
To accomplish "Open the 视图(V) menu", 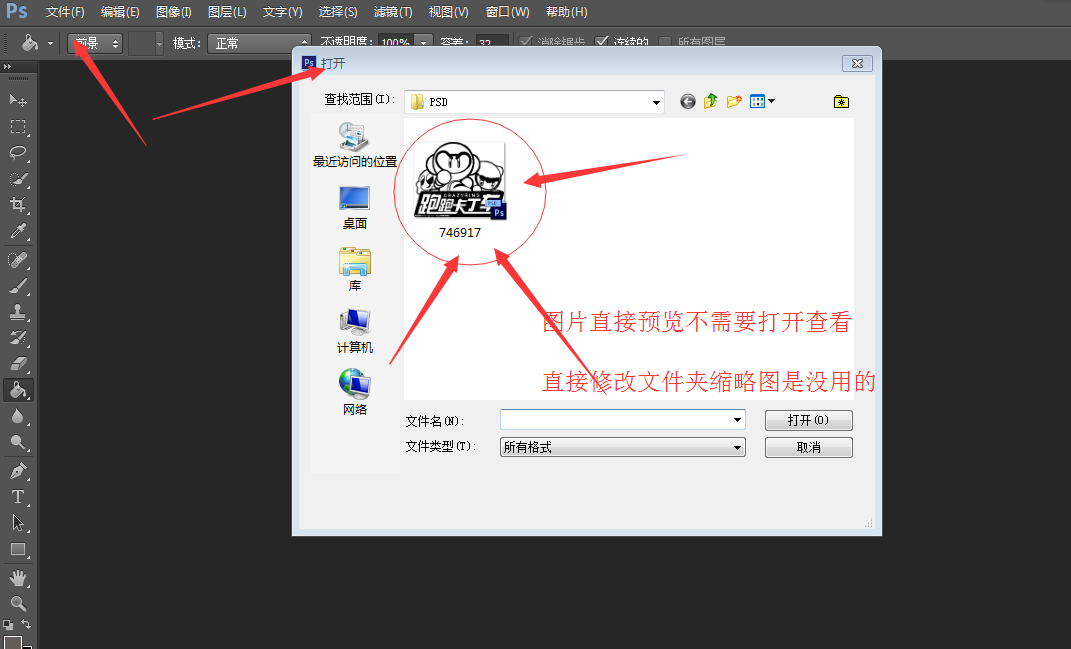I will tap(448, 12).
